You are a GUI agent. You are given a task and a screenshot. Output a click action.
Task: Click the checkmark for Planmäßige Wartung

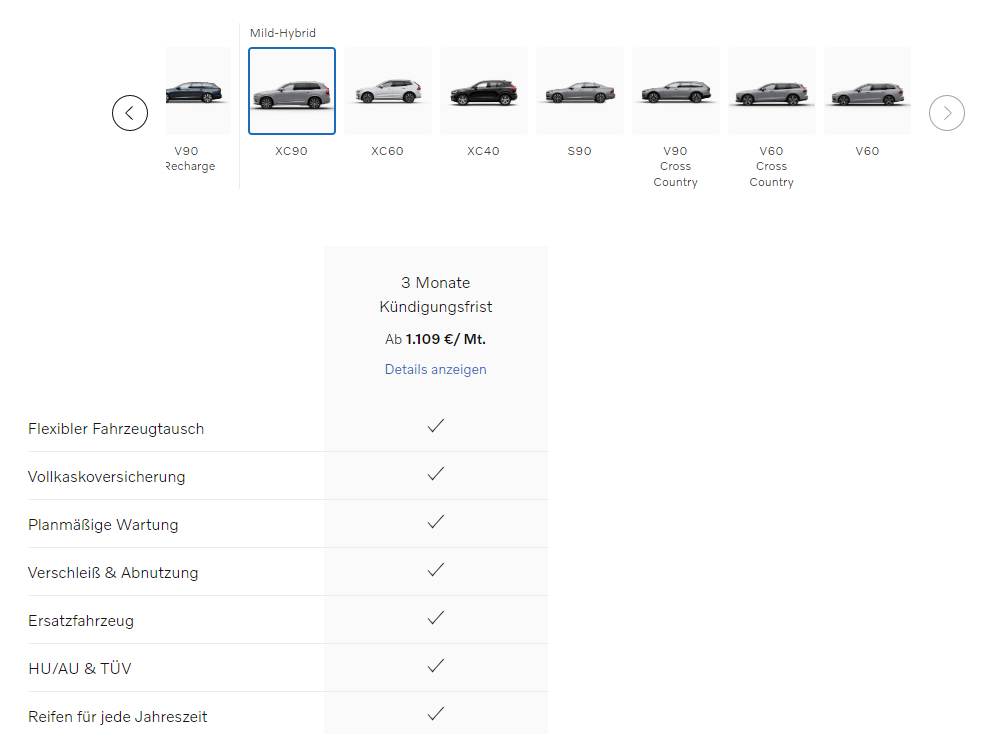coord(436,522)
